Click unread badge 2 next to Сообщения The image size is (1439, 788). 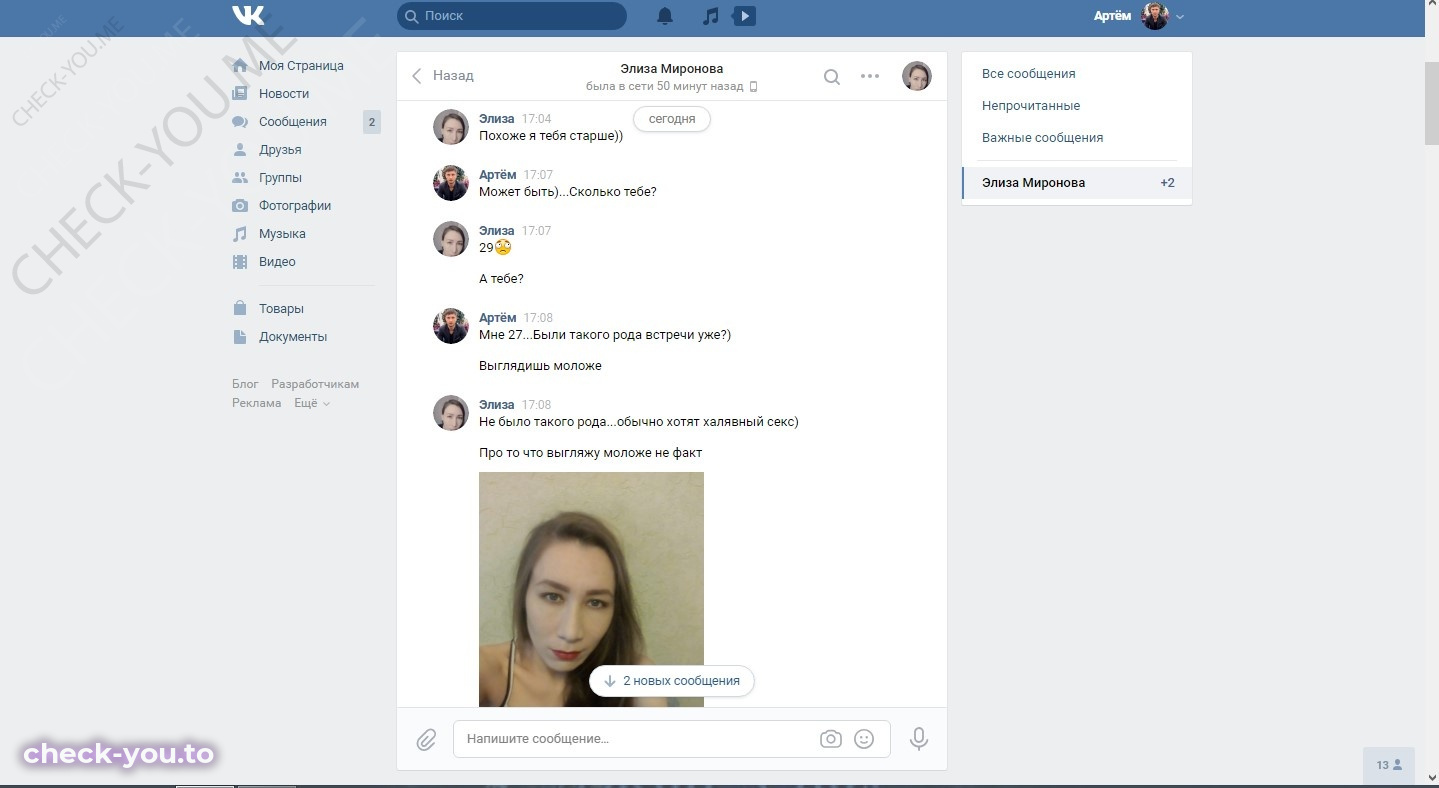[371, 122]
